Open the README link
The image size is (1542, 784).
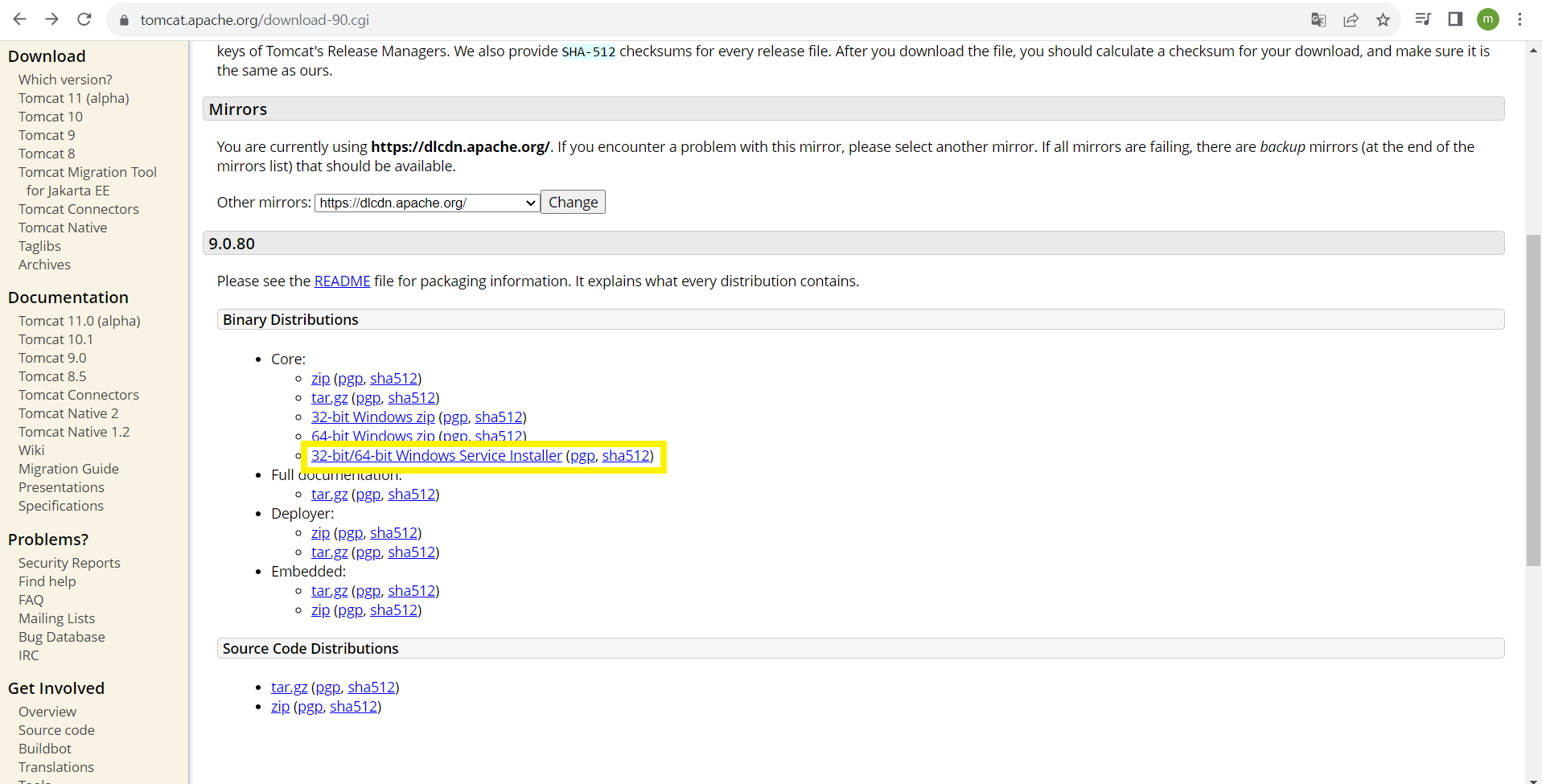point(343,281)
